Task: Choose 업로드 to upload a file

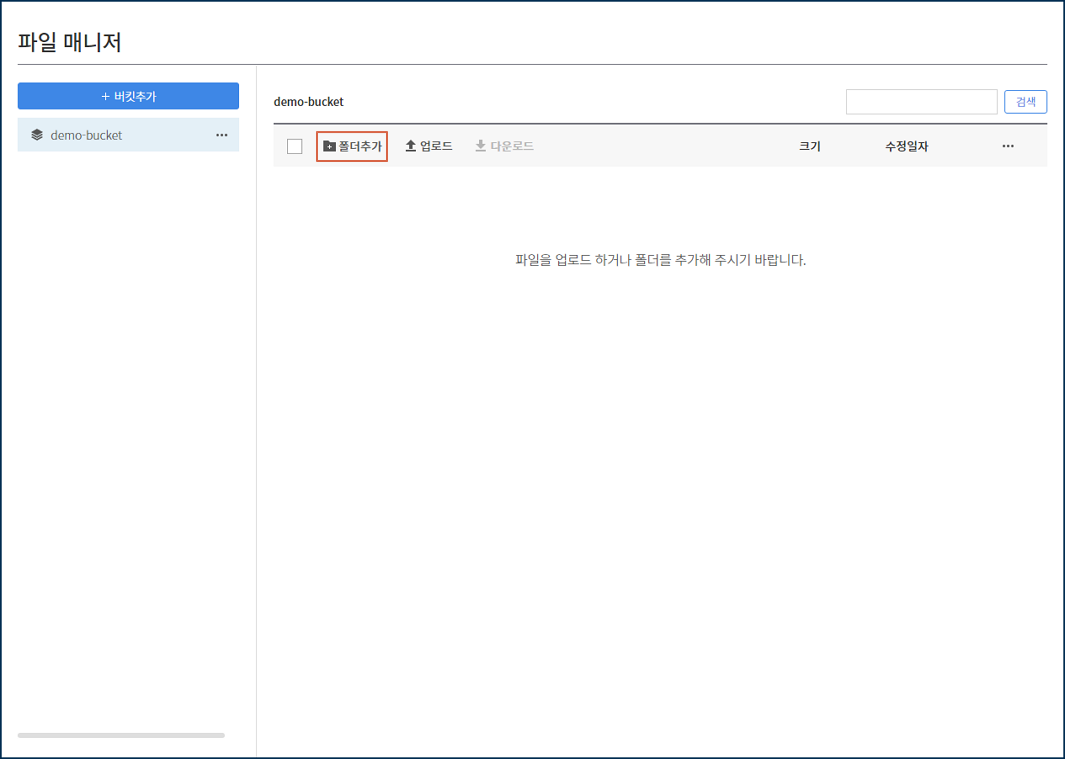Action: [x=436, y=146]
